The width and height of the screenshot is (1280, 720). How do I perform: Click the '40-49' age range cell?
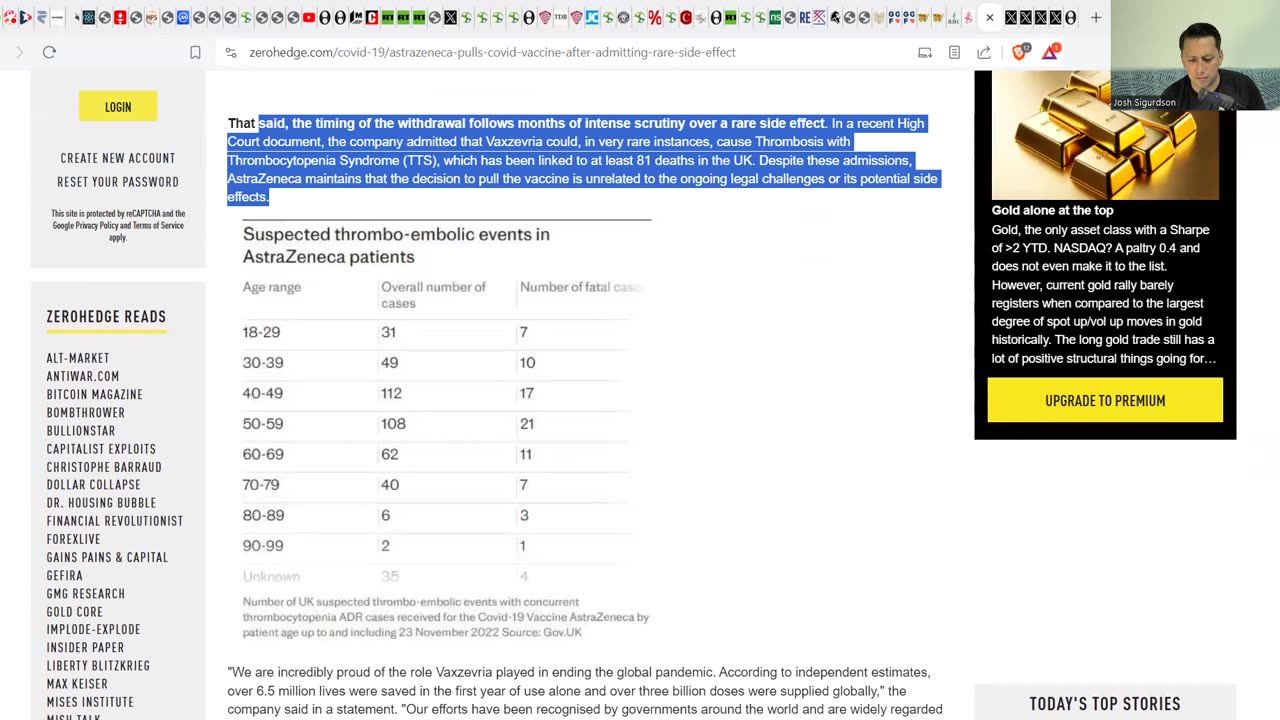tap(263, 393)
